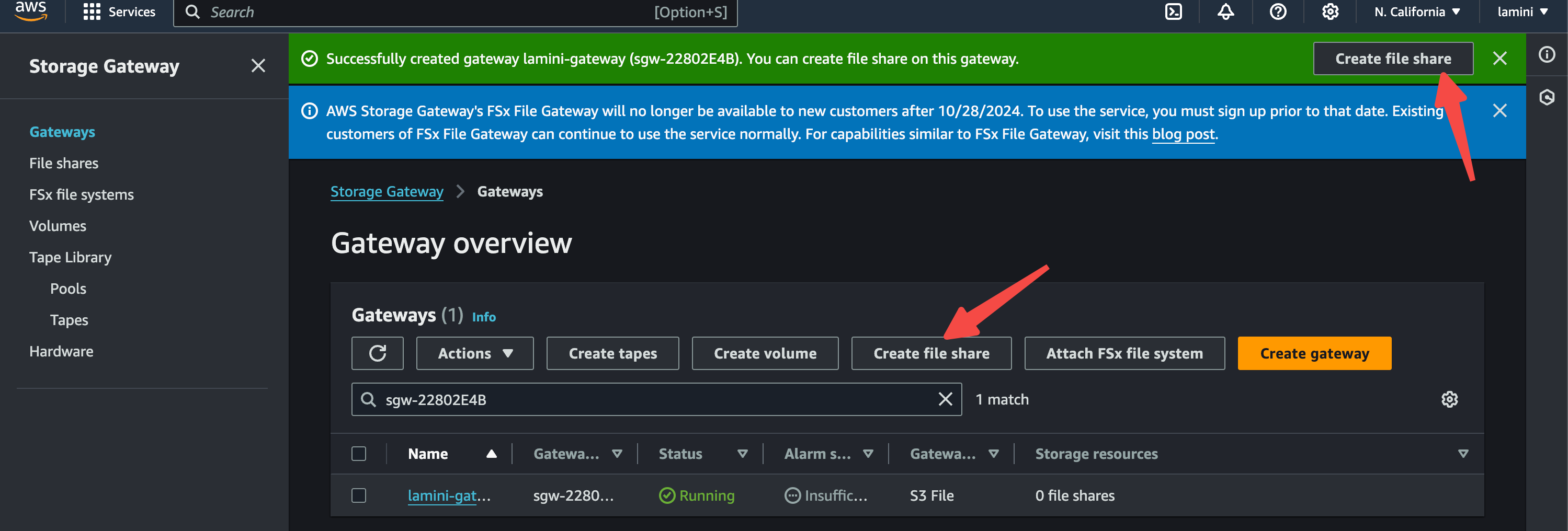Screen dimensions: 1568x531
Task: Clear the sgw-22802E4B filter text
Action: (x=945, y=399)
